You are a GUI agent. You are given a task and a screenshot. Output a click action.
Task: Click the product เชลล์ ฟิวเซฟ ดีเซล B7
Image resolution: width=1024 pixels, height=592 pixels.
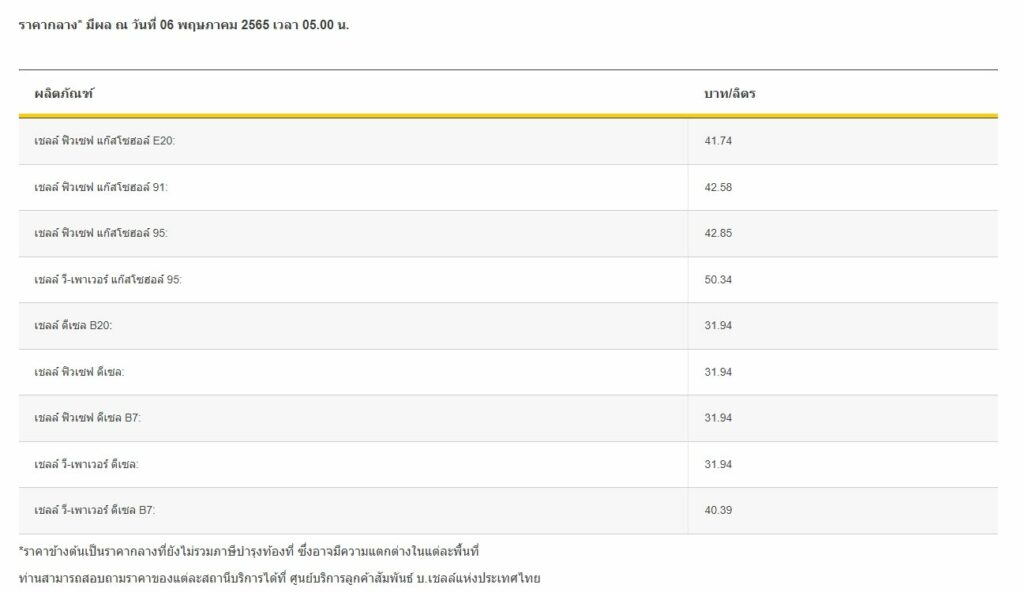(x=88, y=418)
